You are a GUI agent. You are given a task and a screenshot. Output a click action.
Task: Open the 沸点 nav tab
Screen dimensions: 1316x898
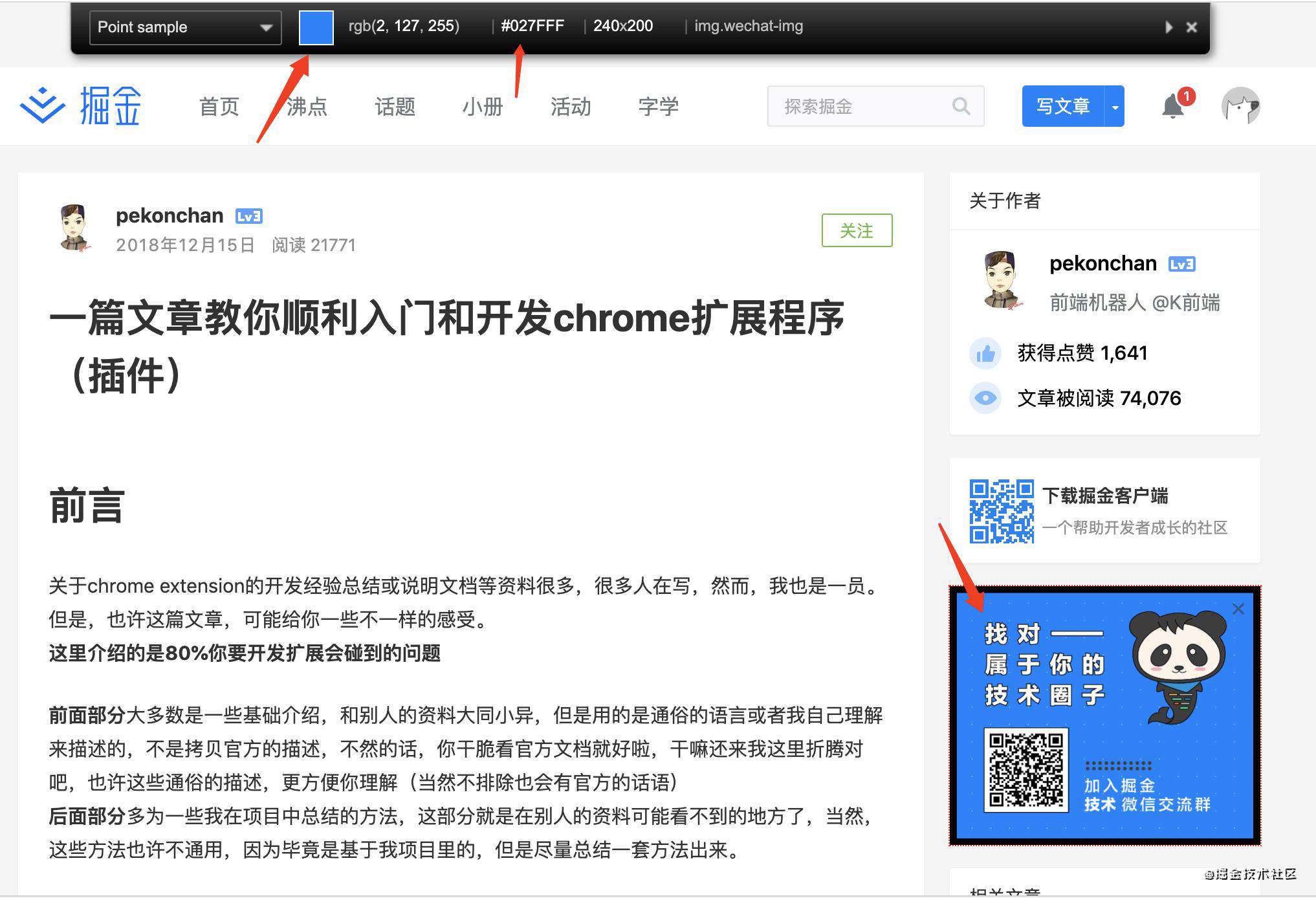pyautogui.click(x=307, y=107)
